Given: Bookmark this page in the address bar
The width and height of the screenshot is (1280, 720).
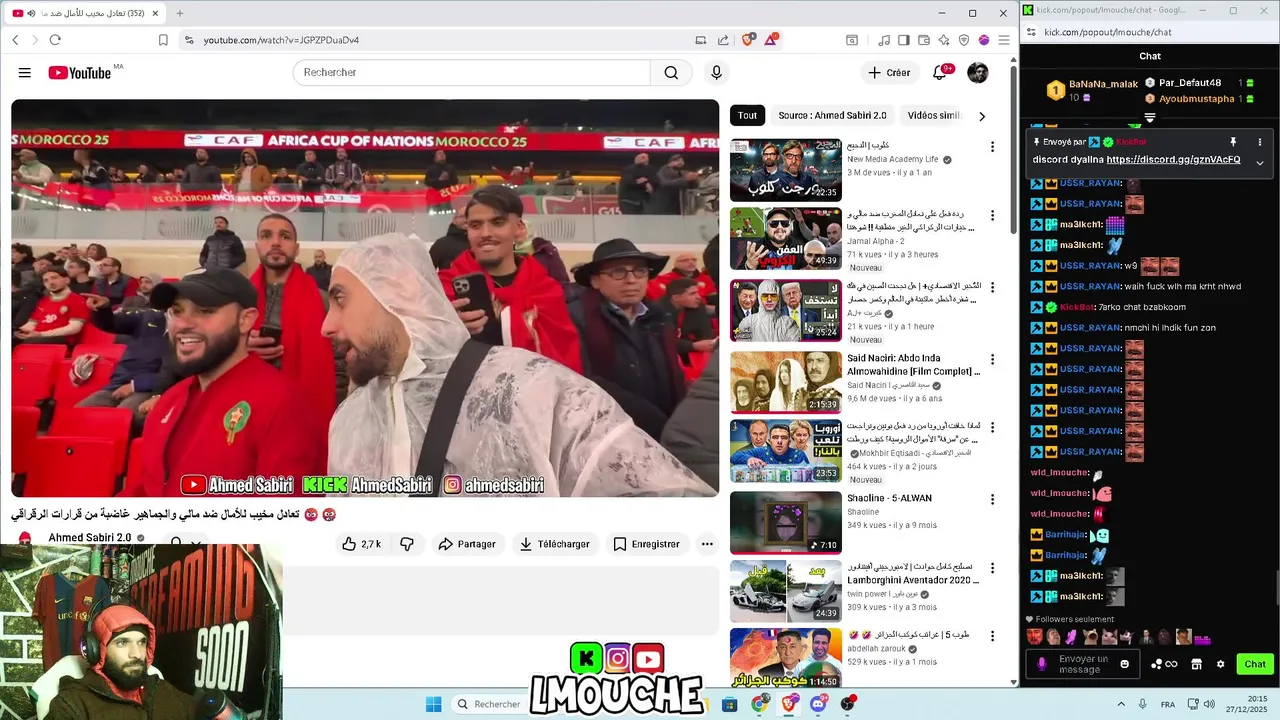Looking at the screenshot, I should point(163,40).
